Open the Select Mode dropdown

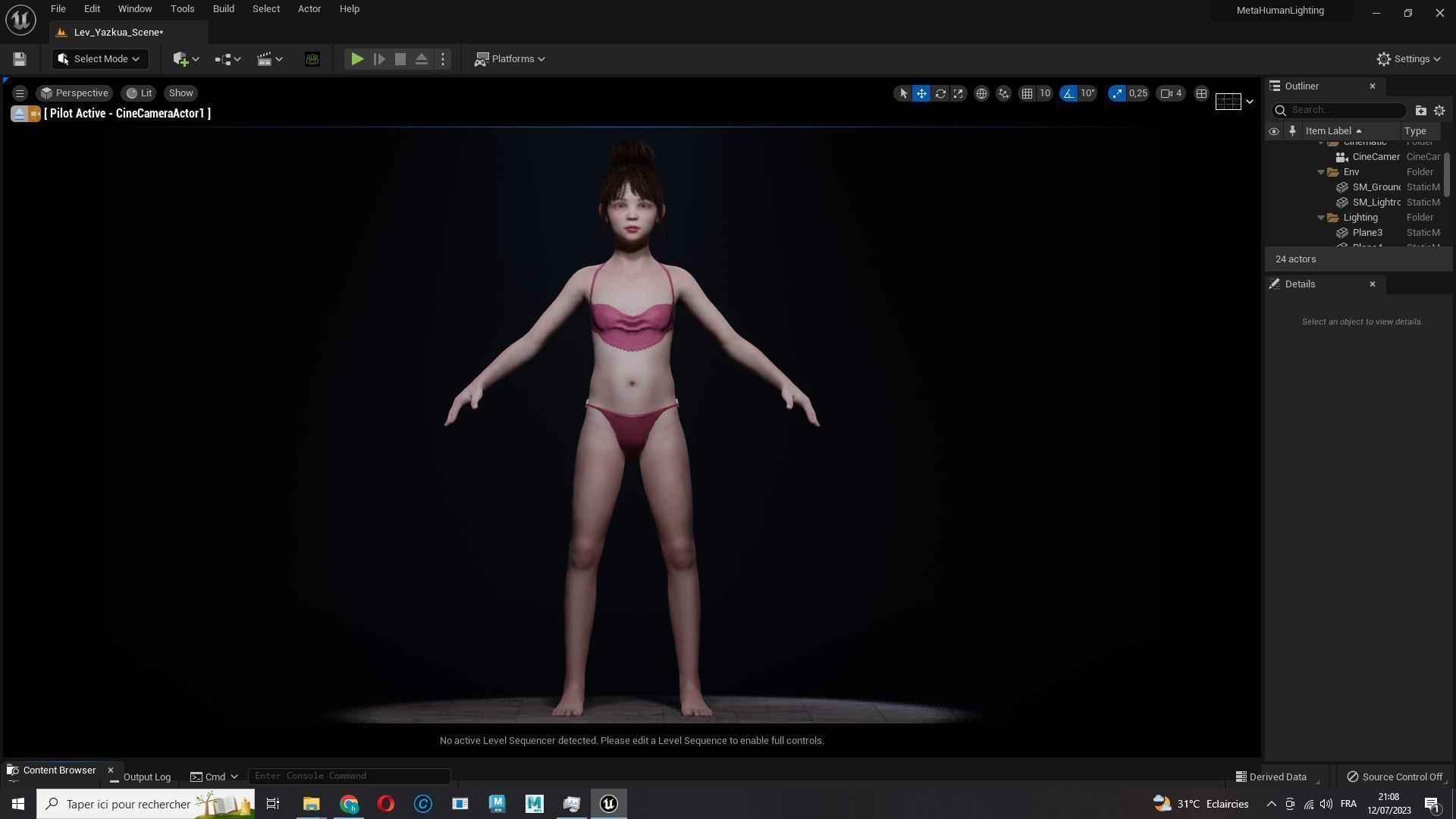click(x=100, y=59)
